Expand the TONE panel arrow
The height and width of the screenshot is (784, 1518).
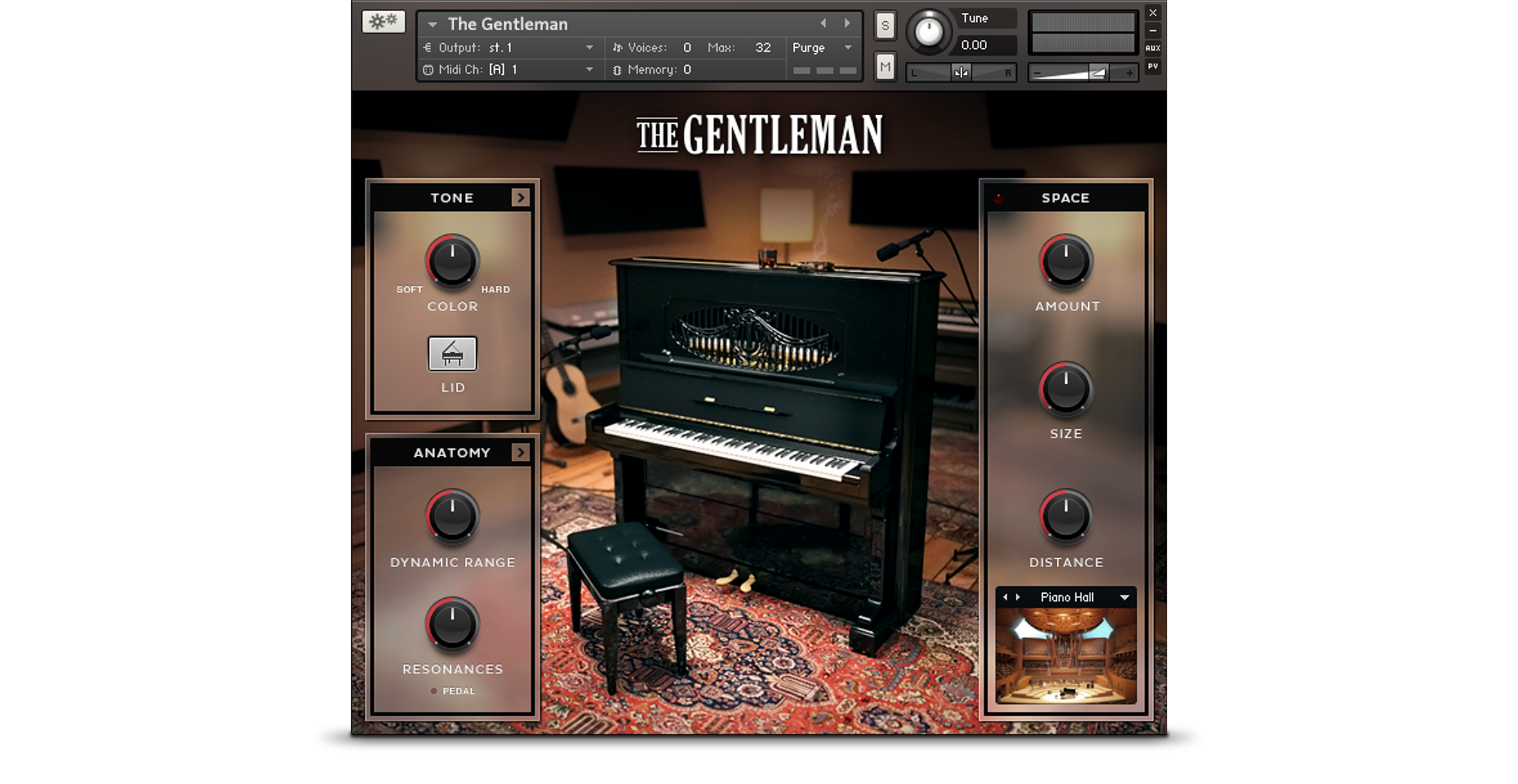click(521, 197)
